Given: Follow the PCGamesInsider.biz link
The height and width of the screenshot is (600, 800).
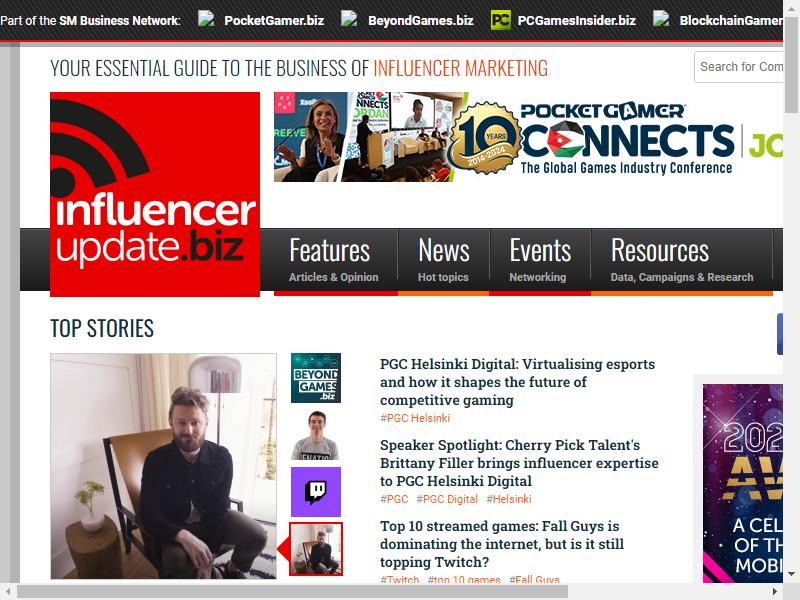Looking at the screenshot, I should (x=577, y=20).
